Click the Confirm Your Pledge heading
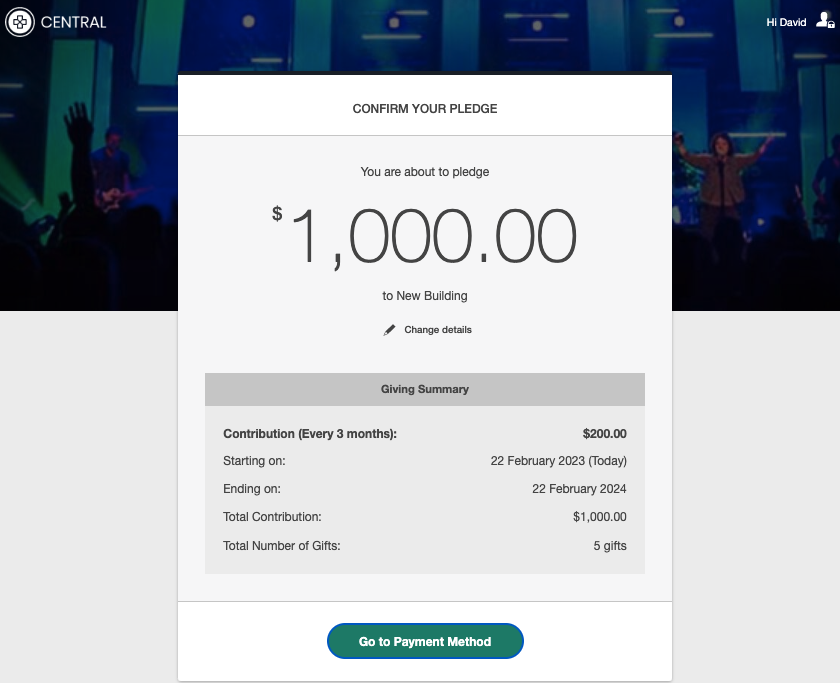Screen dimensions: 840x683 click(x=425, y=109)
